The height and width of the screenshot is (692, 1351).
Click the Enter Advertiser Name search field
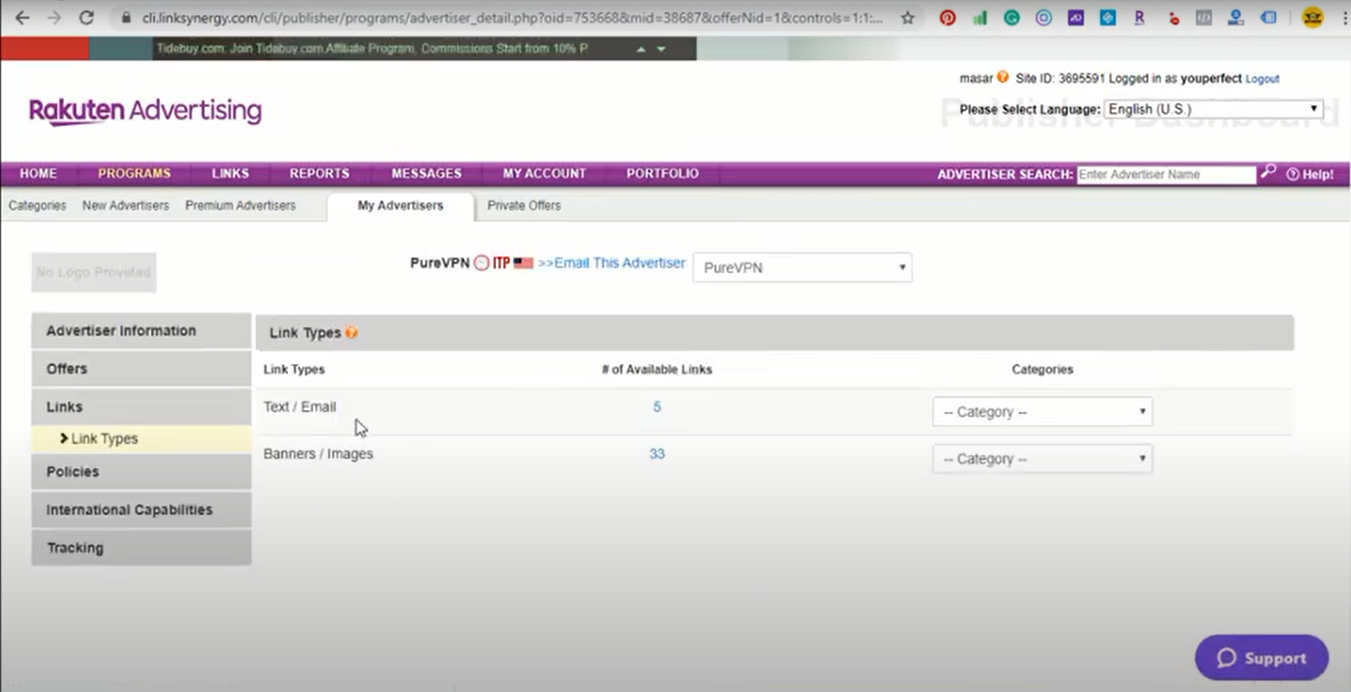tap(1166, 174)
